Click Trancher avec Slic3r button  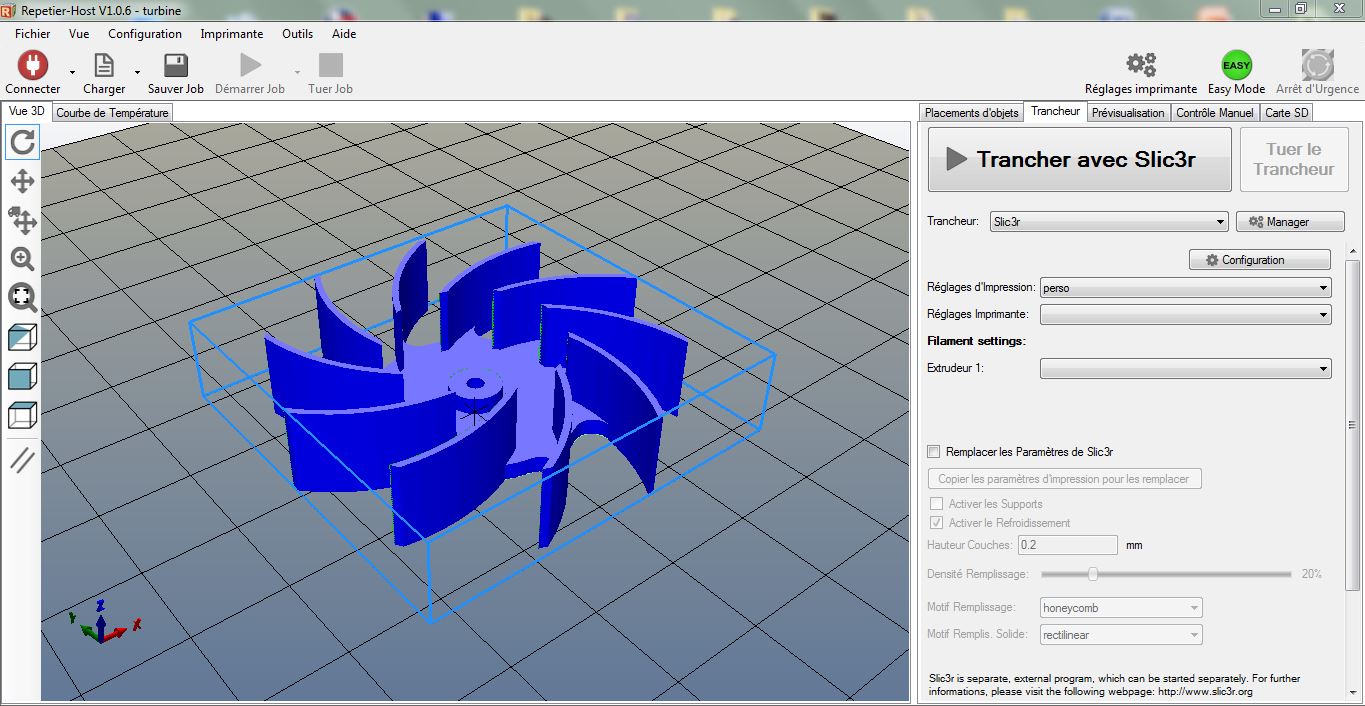pos(1080,159)
